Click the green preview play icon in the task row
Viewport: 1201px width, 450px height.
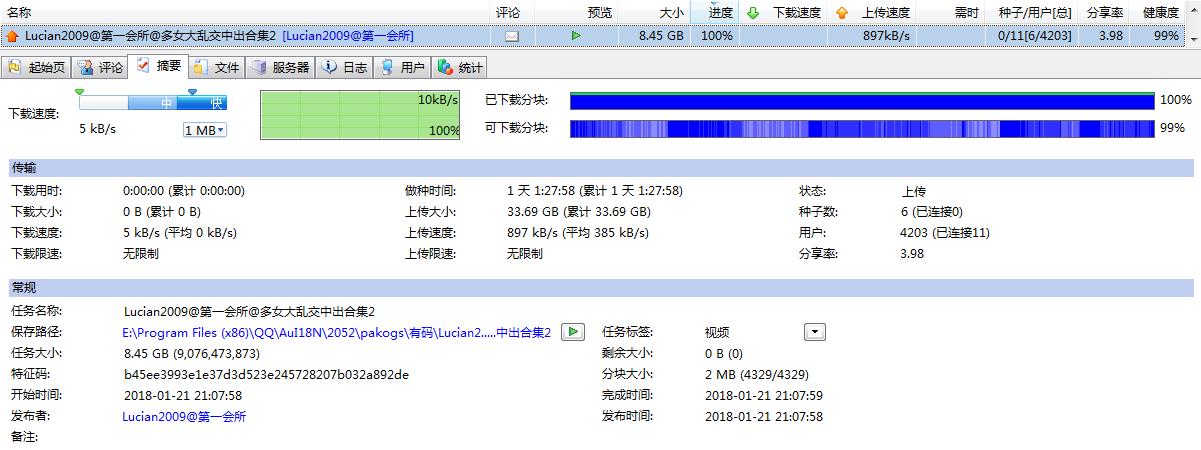[576, 36]
